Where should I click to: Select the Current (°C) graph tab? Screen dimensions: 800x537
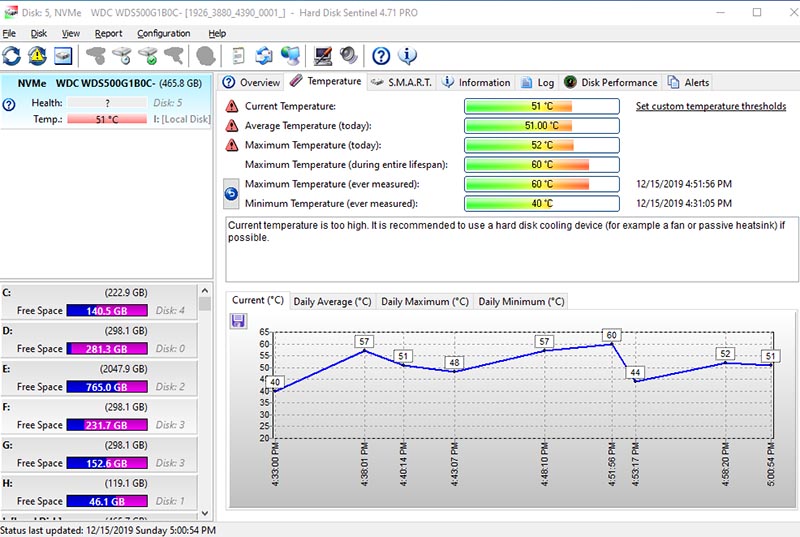coord(258,300)
